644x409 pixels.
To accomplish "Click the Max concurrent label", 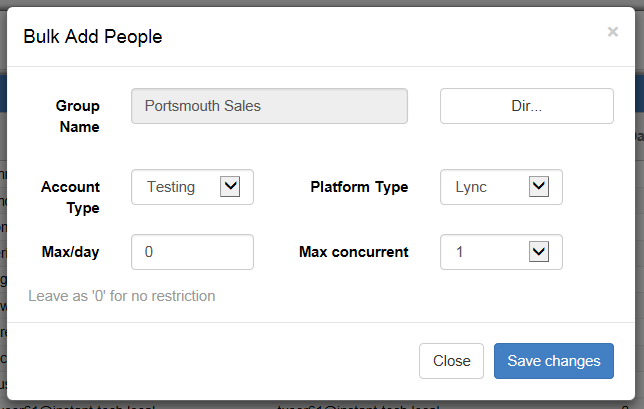I will point(354,252).
